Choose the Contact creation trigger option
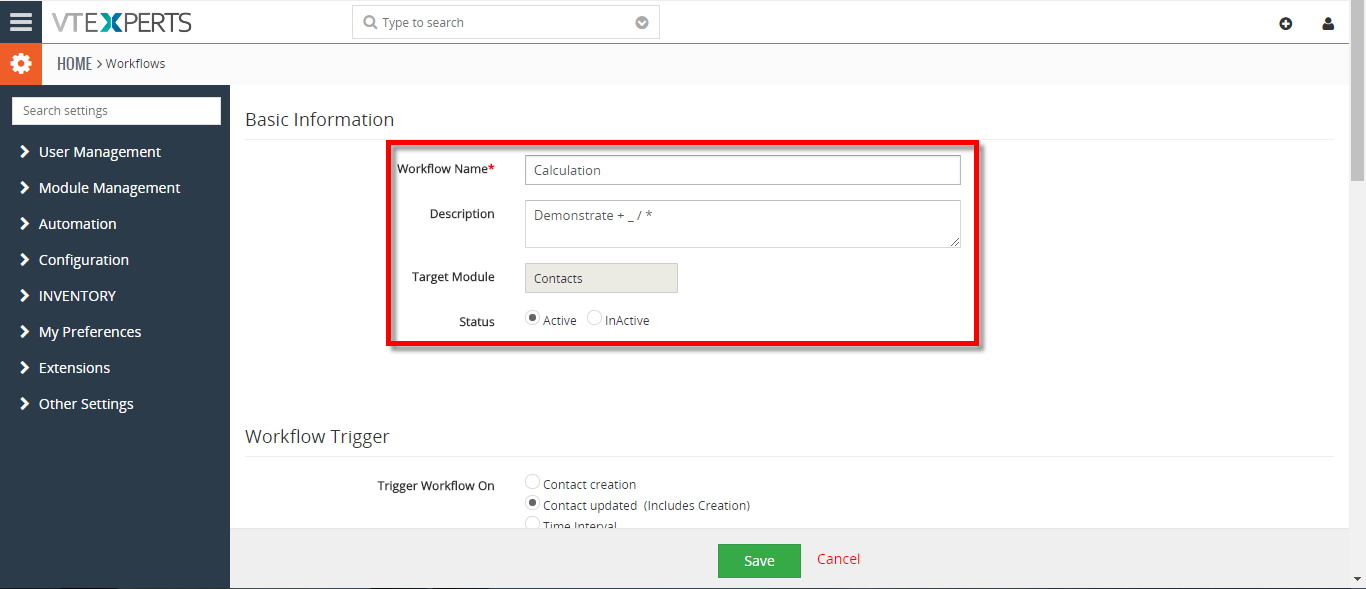This screenshot has width=1366, height=589. coord(533,483)
